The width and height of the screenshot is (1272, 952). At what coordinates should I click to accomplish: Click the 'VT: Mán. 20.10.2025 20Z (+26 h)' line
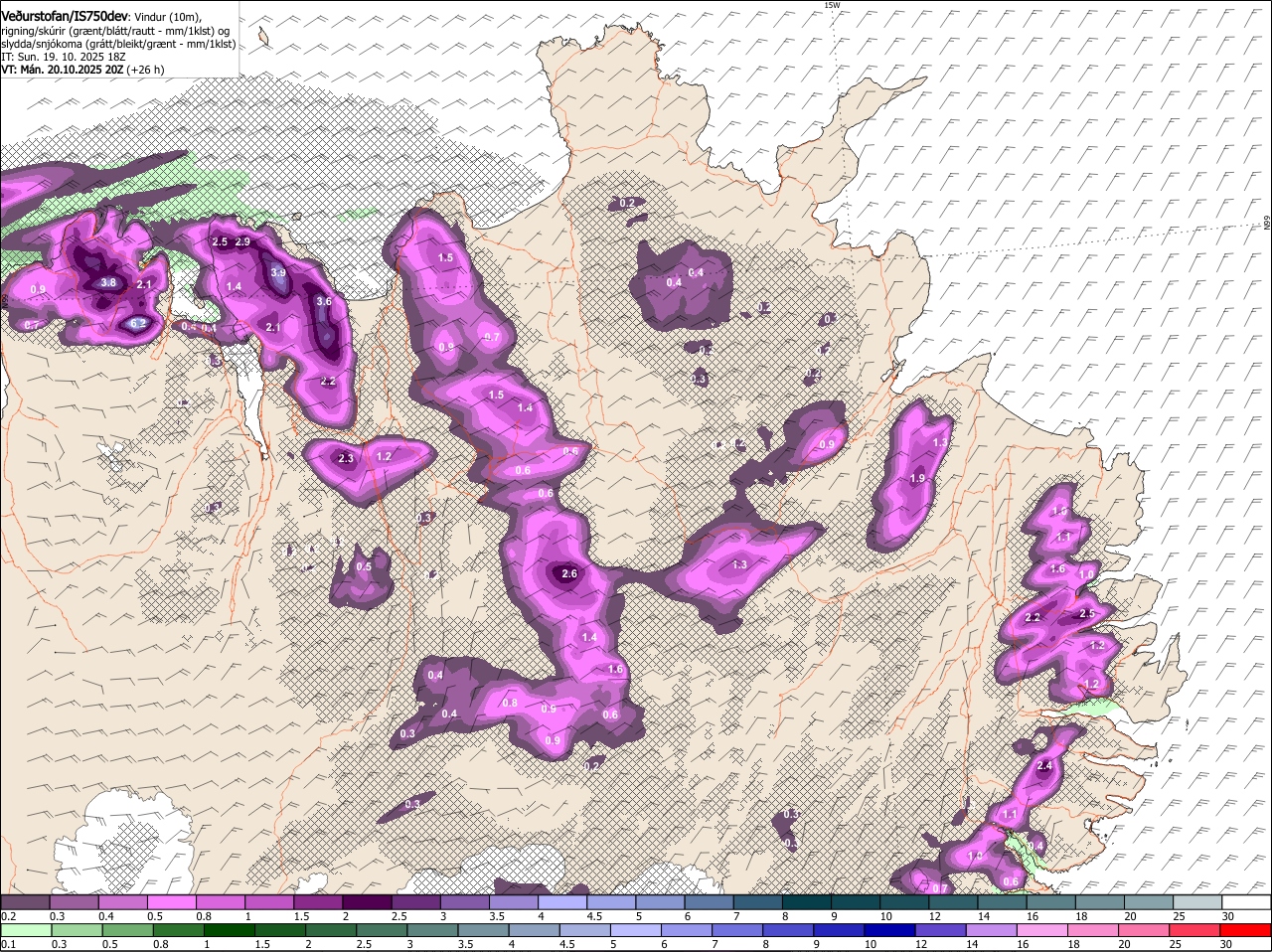[x=82, y=70]
